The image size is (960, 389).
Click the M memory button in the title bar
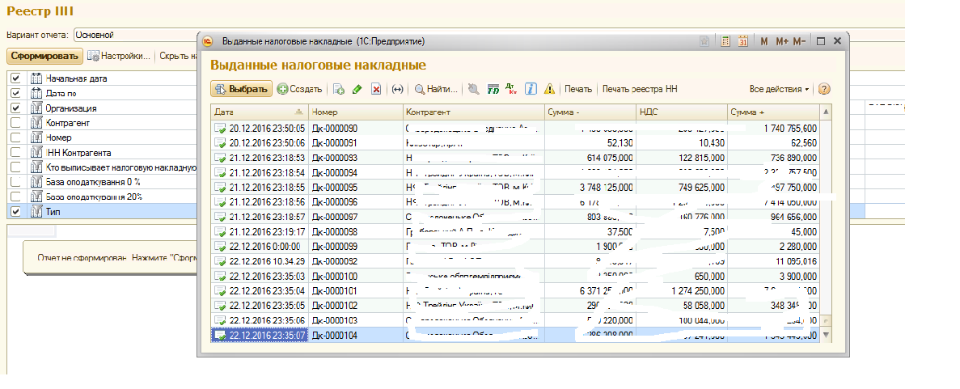[x=764, y=41]
